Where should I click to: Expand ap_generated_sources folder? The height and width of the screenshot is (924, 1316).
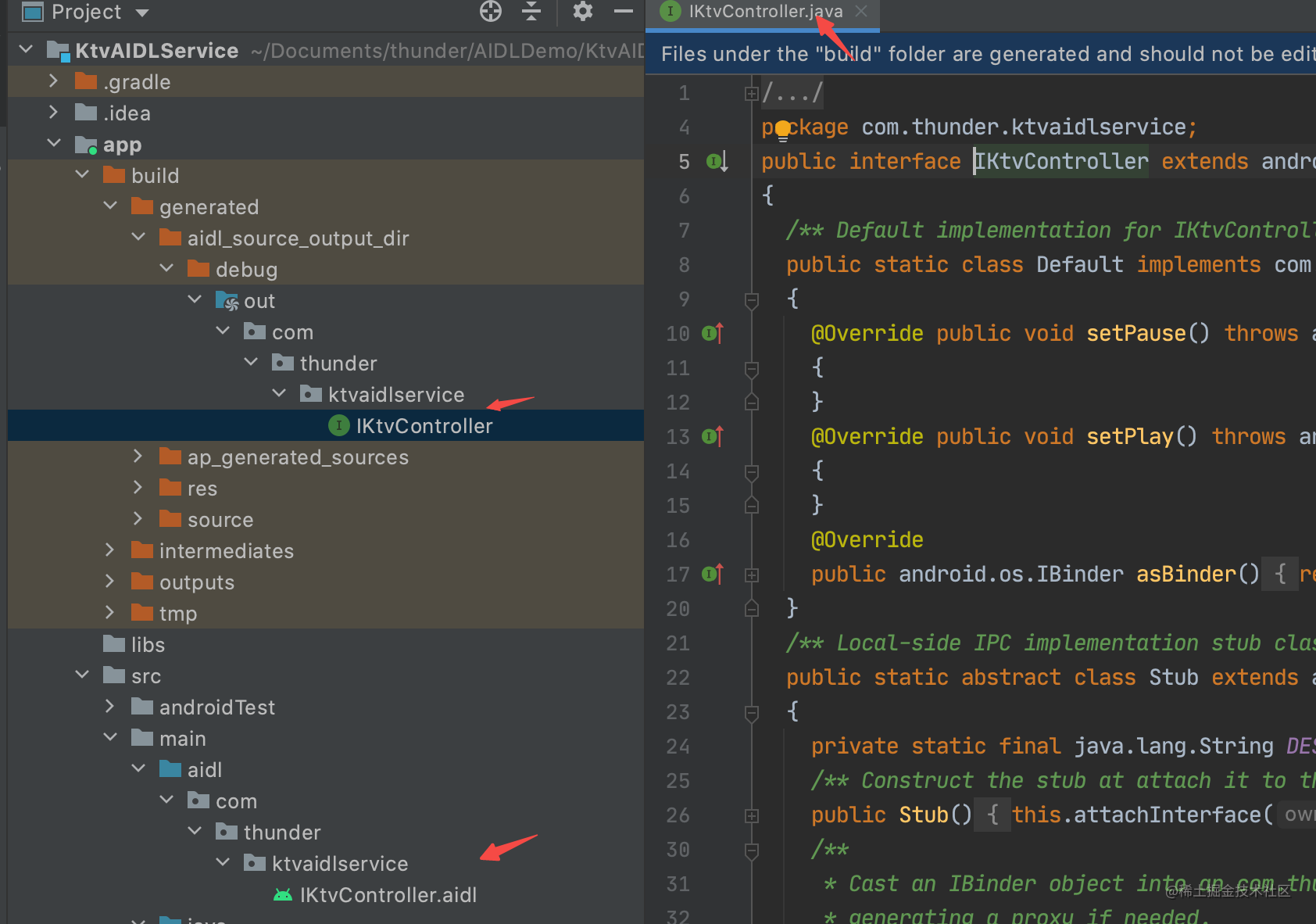pyautogui.click(x=138, y=457)
